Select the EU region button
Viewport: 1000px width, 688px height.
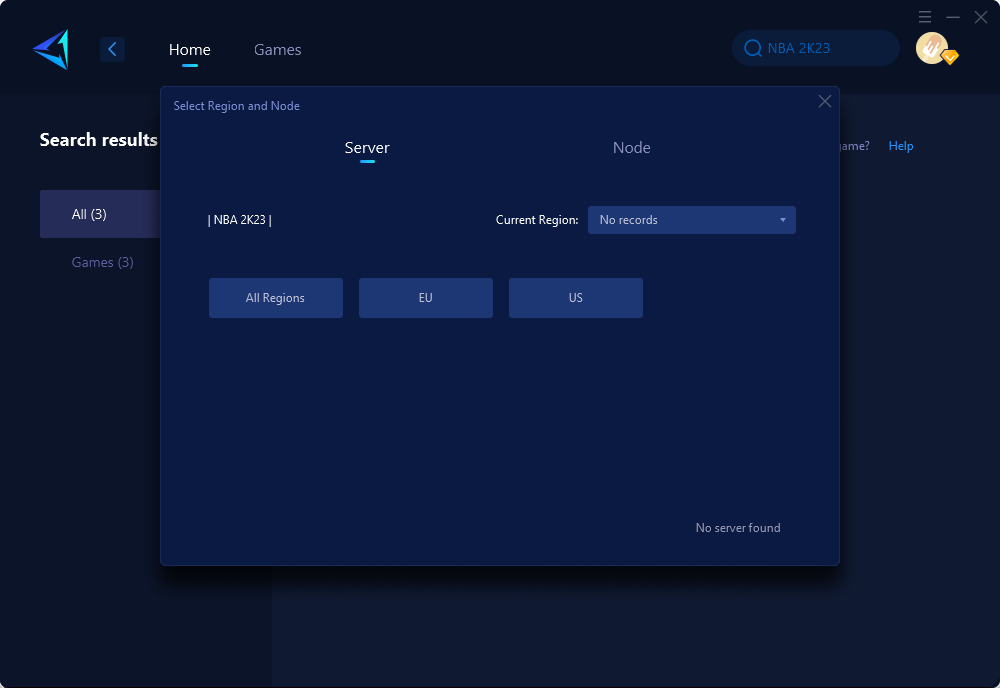click(x=425, y=298)
